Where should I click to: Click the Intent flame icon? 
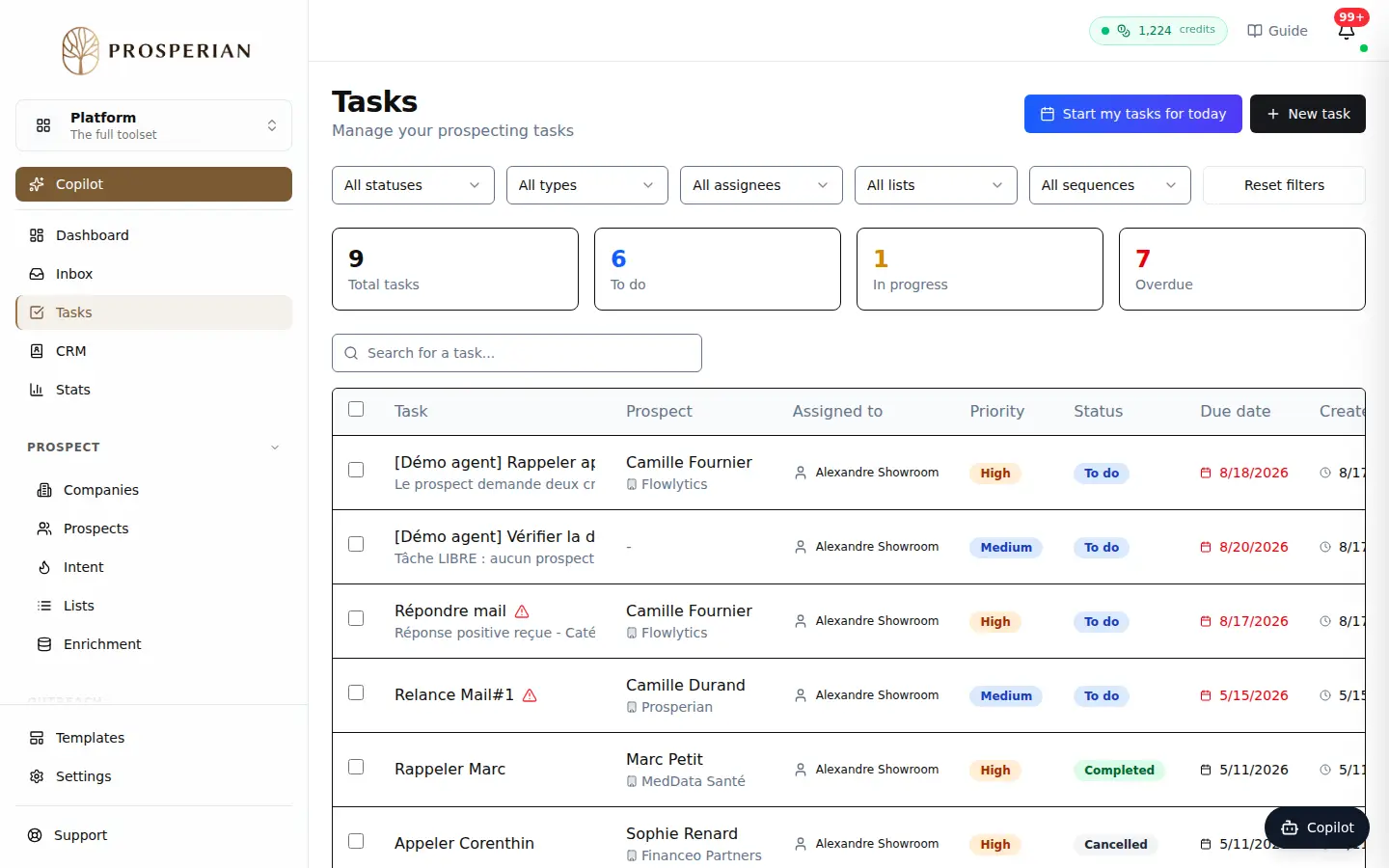pos(44,567)
